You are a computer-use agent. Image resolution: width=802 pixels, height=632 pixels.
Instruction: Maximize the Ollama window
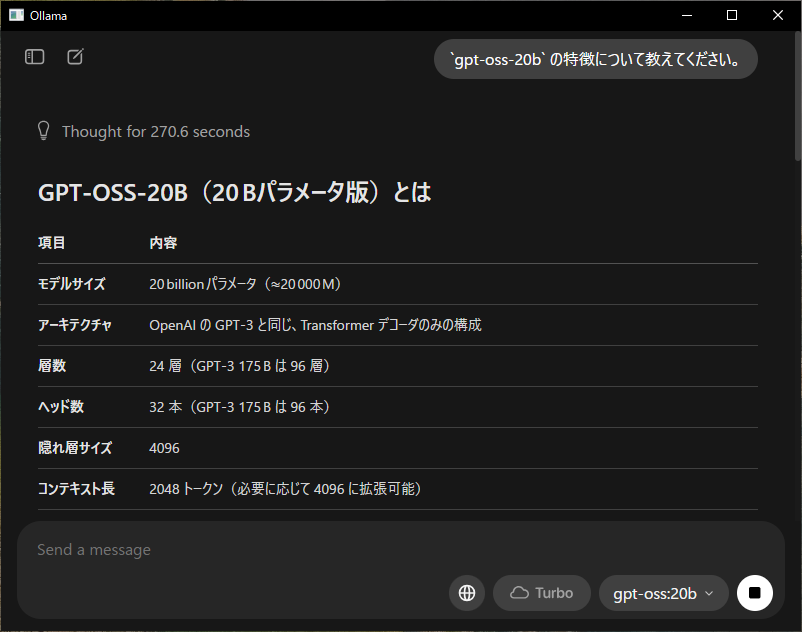(x=732, y=15)
